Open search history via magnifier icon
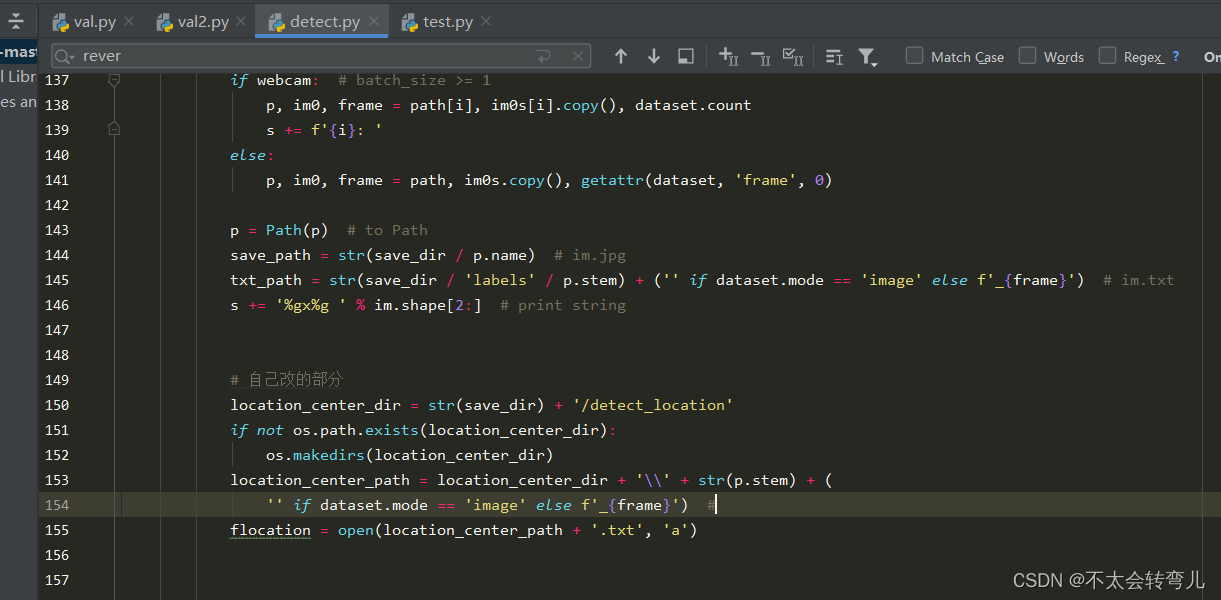 point(65,57)
